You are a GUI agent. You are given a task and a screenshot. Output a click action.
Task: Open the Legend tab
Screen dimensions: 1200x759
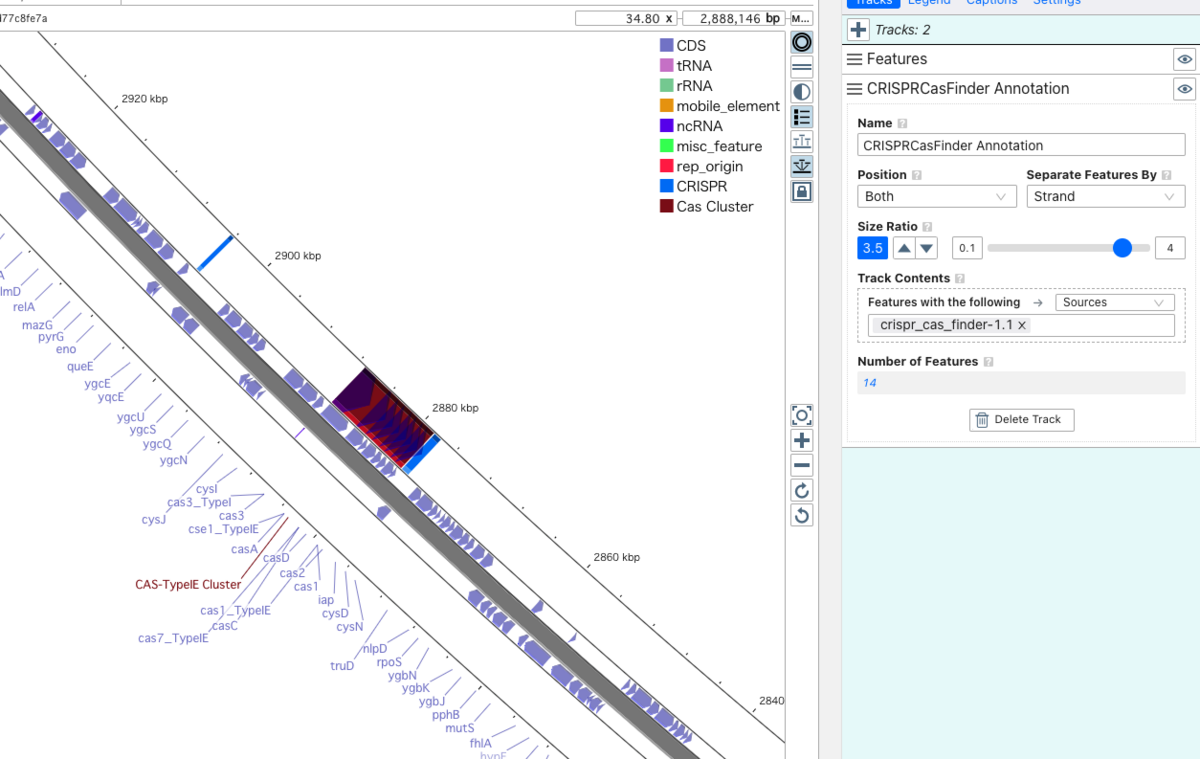click(x=929, y=3)
